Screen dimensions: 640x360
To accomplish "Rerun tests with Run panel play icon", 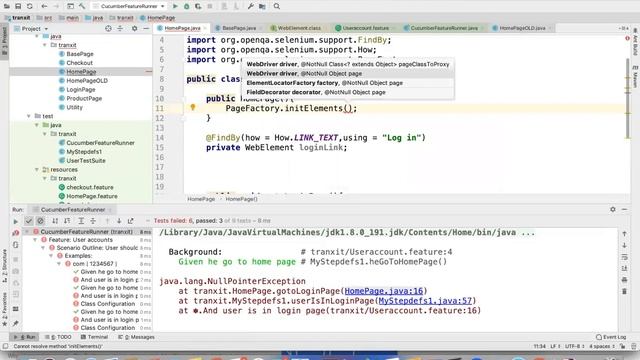I will point(16,221).
